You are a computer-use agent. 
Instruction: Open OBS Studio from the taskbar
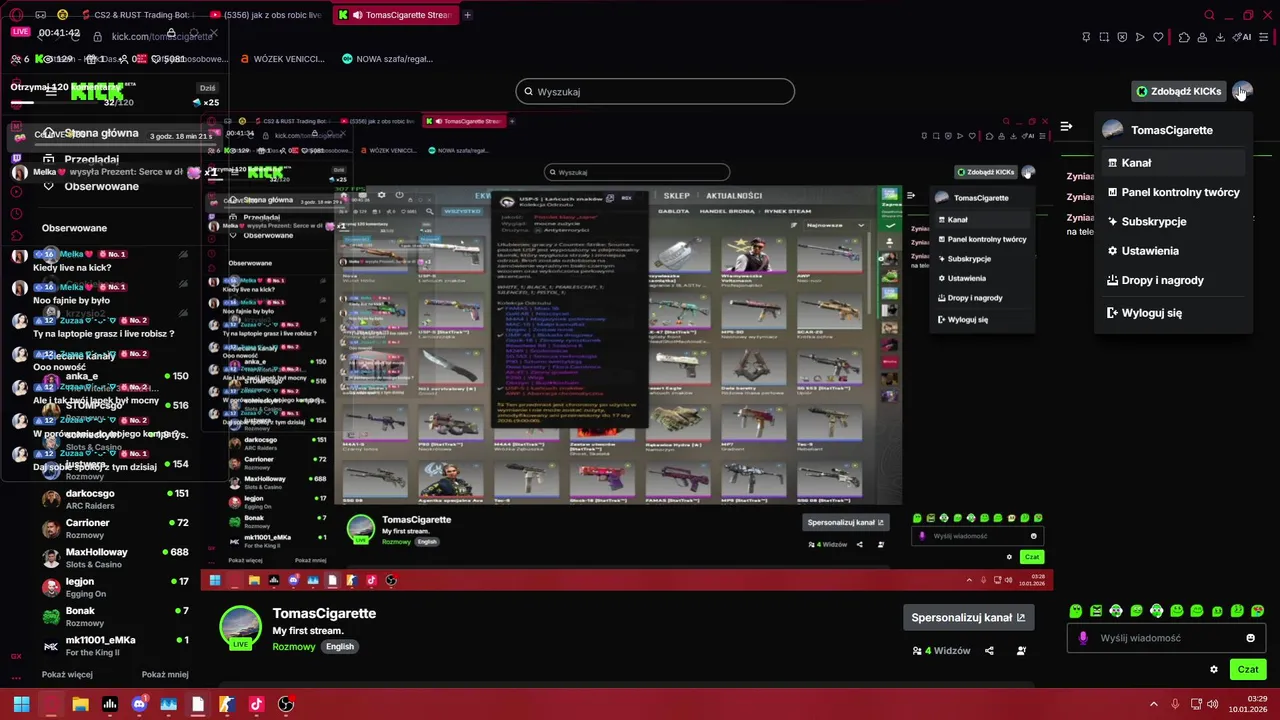[x=286, y=704]
